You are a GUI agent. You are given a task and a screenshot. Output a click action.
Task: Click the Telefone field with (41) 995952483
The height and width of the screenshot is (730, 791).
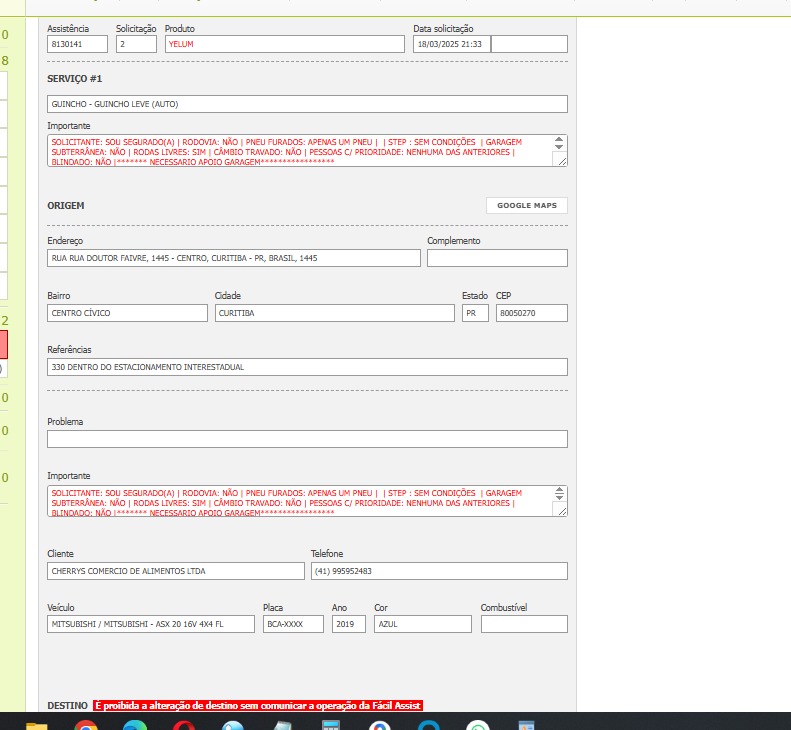pos(439,571)
